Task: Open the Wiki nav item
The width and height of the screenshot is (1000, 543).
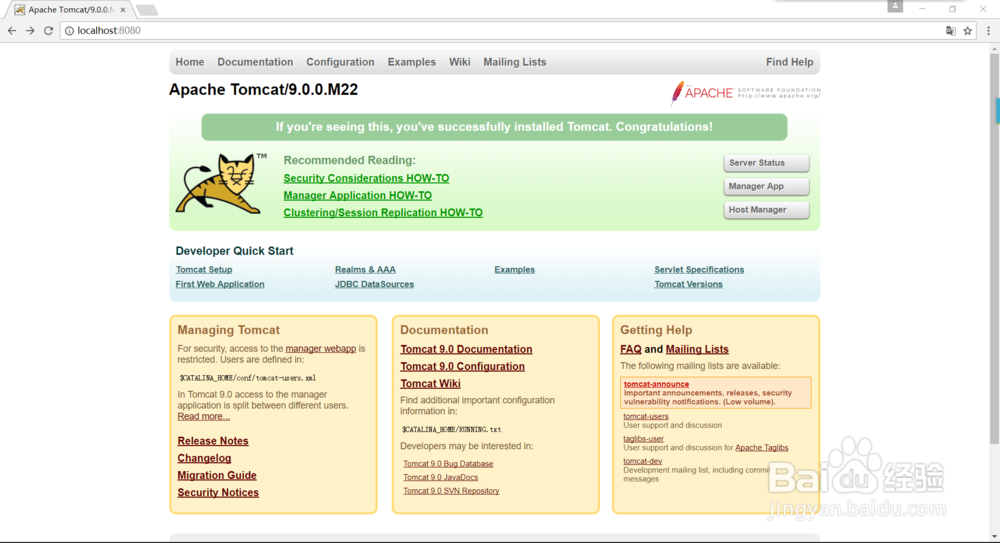Action: pyautogui.click(x=459, y=62)
